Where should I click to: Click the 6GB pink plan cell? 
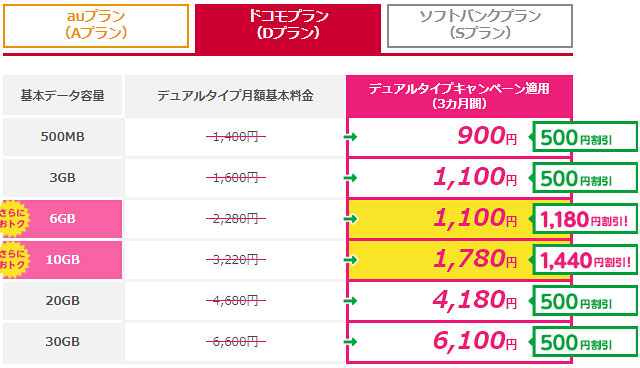[62, 219]
